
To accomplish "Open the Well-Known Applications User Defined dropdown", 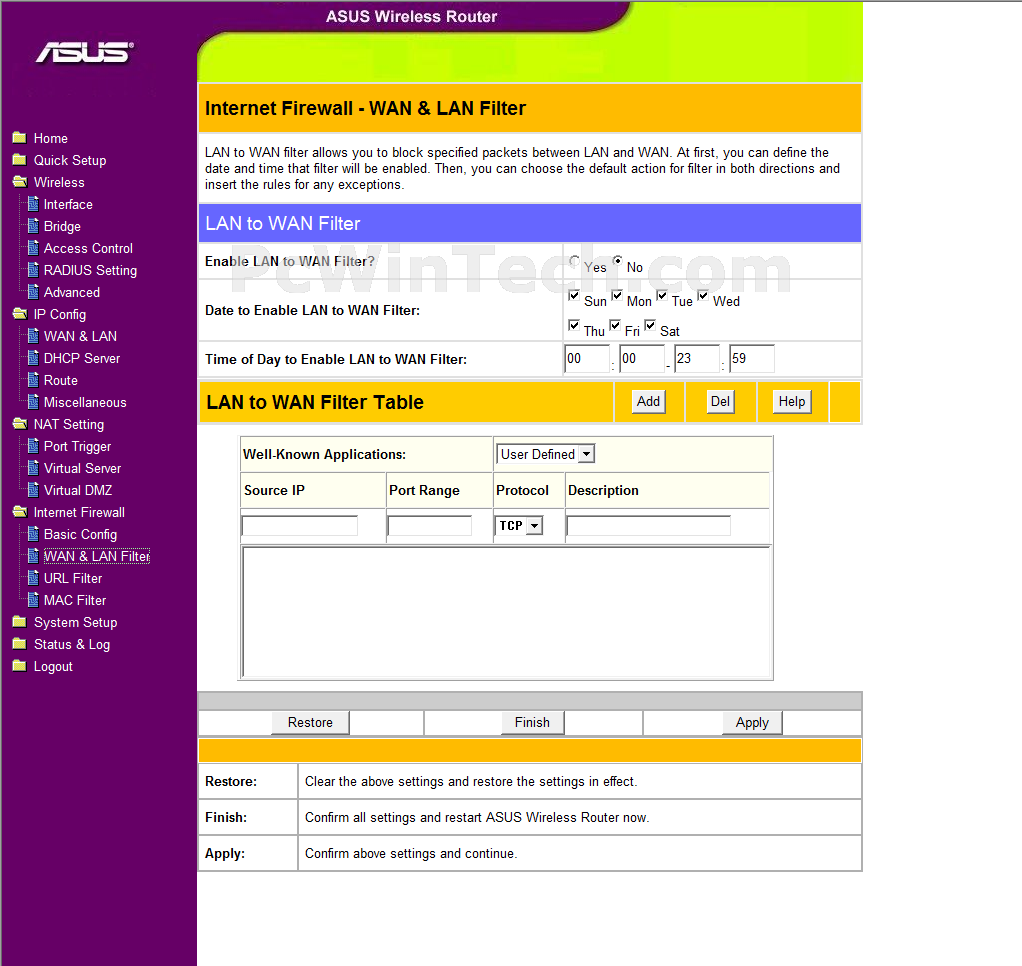I will click(x=546, y=454).
